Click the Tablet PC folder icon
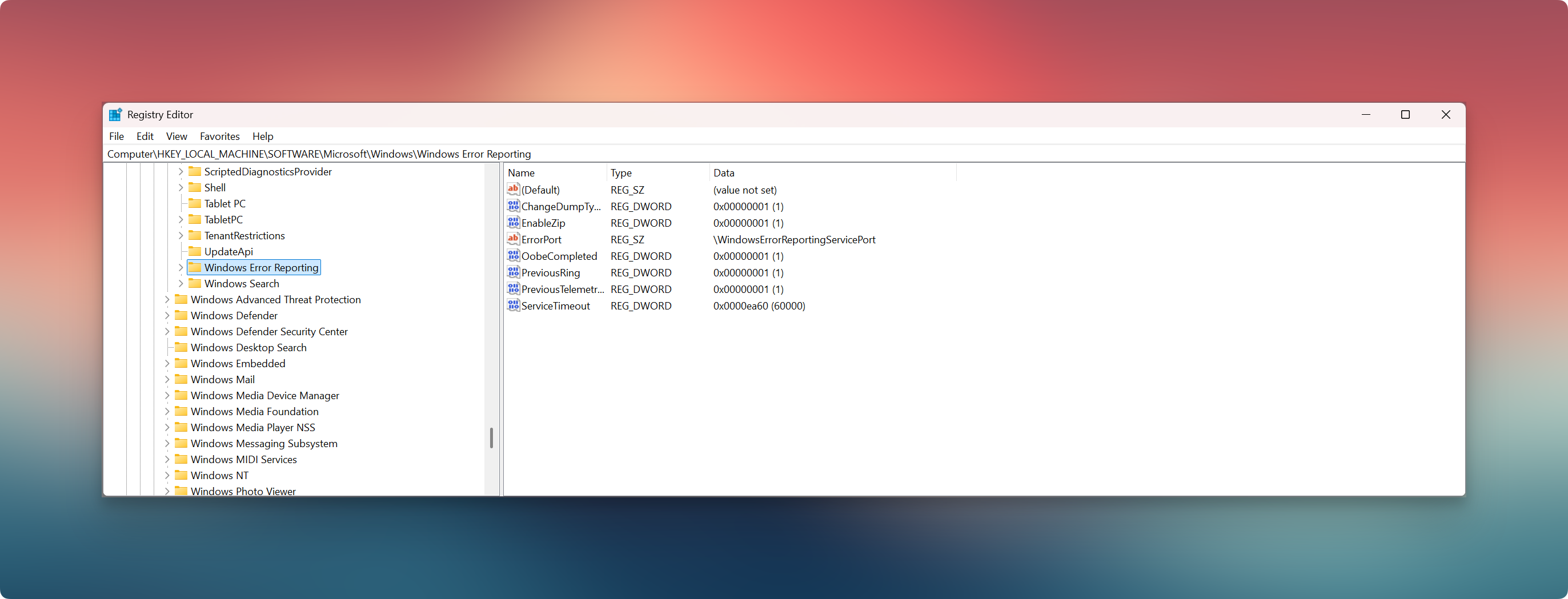This screenshot has height=599, width=1568. pos(195,203)
